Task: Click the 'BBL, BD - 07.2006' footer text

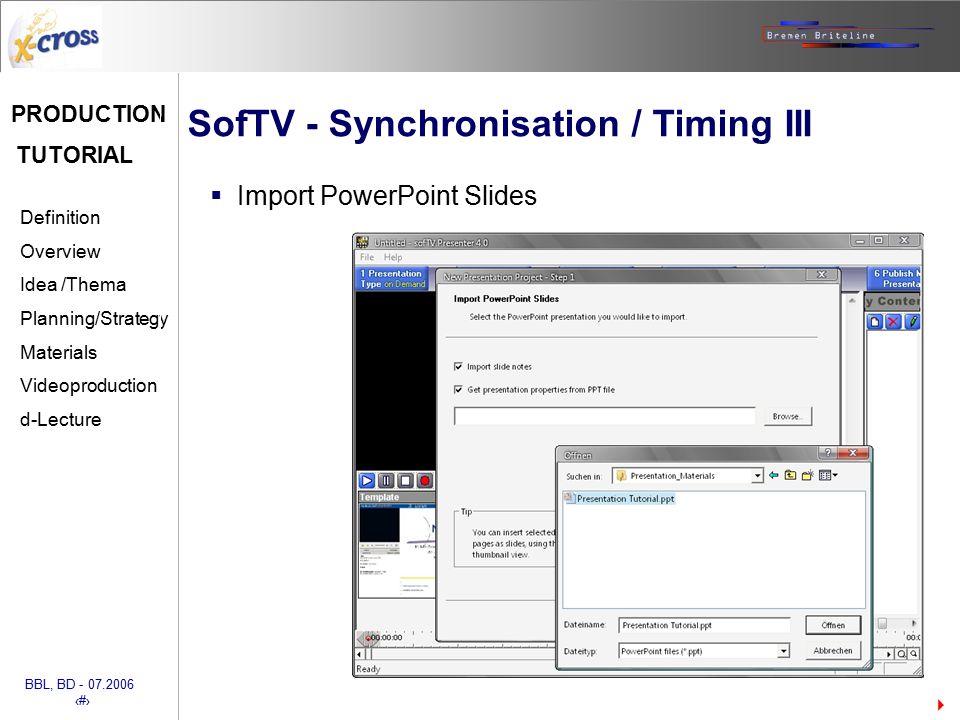Action: point(79,684)
